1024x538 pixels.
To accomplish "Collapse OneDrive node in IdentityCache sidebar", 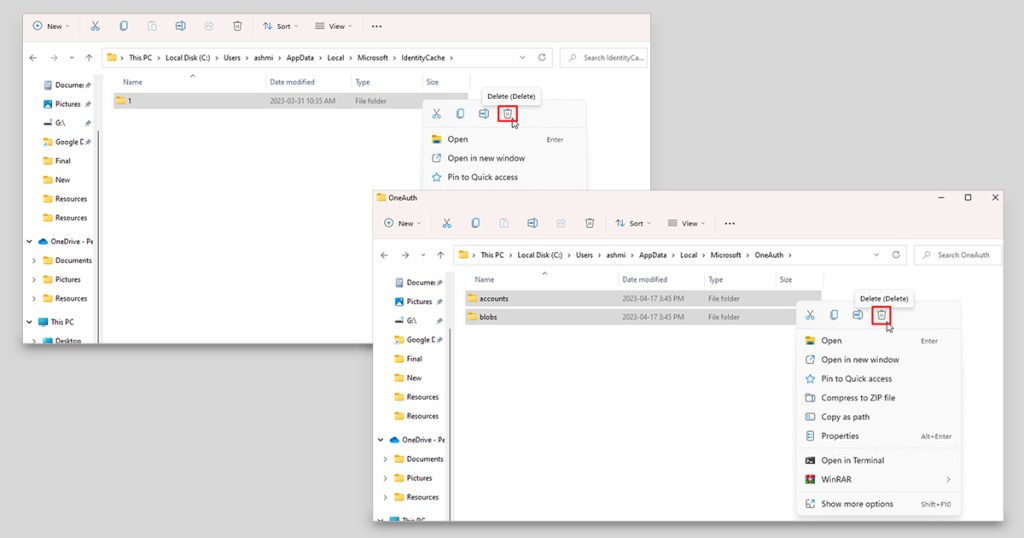I will (x=29, y=241).
